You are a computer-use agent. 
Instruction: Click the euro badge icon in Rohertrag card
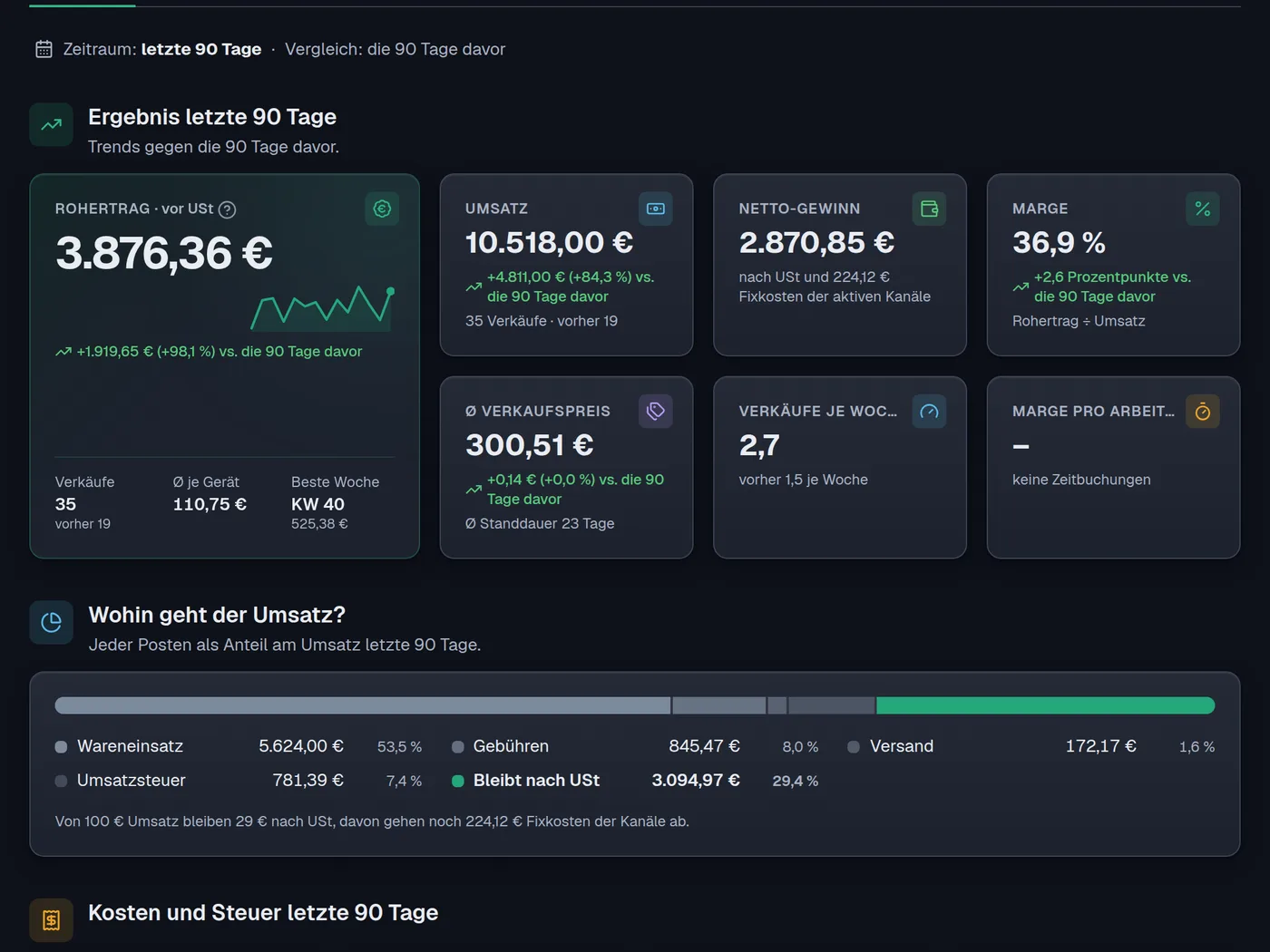pyautogui.click(x=382, y=209)
